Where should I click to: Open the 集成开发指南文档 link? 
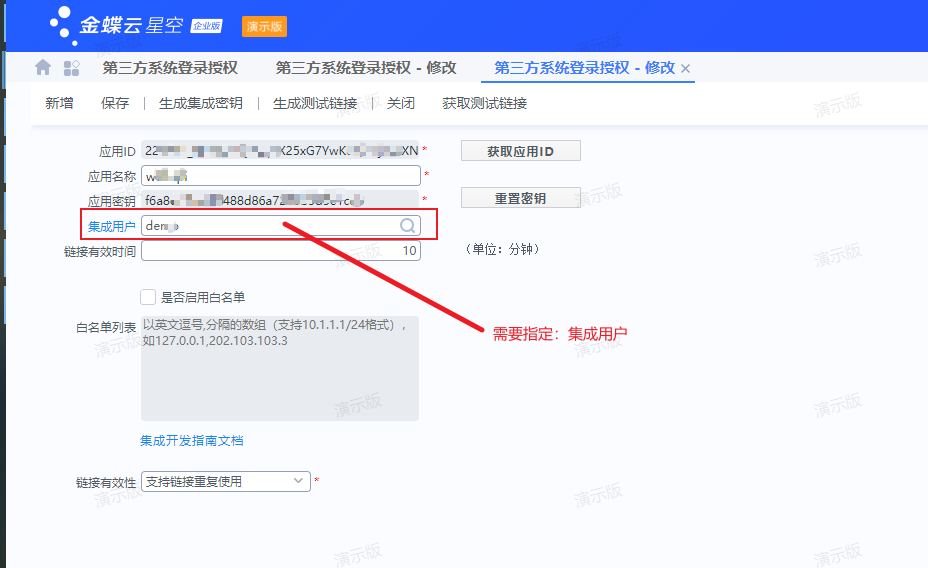(191, 440)
